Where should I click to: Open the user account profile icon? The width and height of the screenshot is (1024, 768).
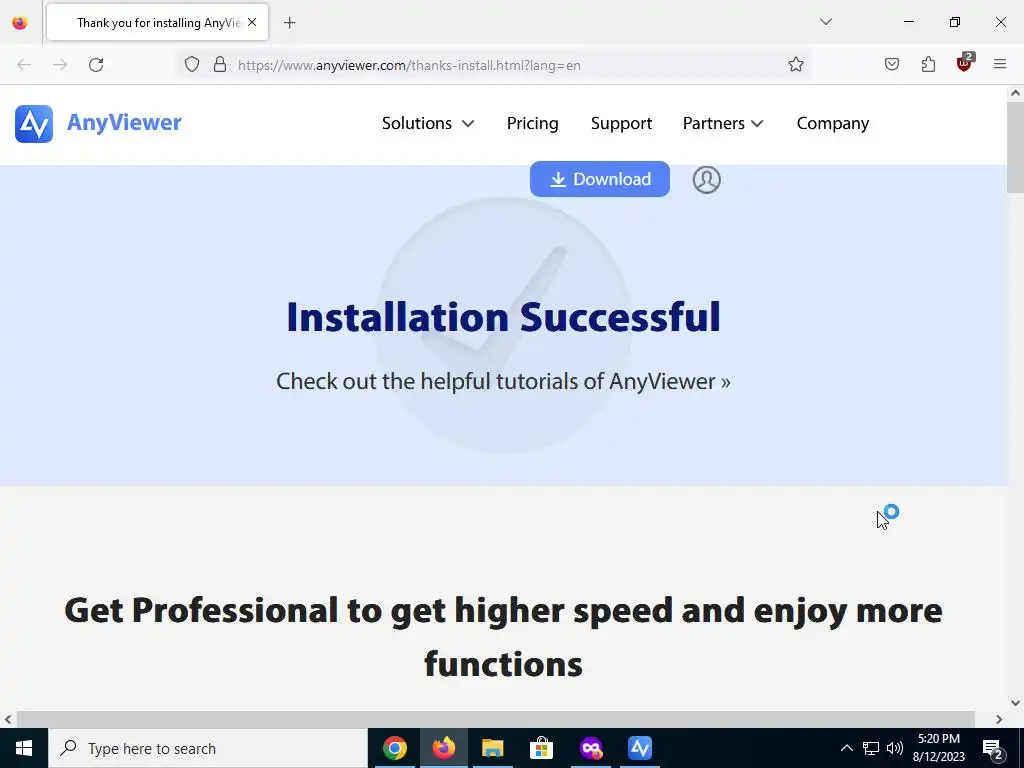(706, 180)
